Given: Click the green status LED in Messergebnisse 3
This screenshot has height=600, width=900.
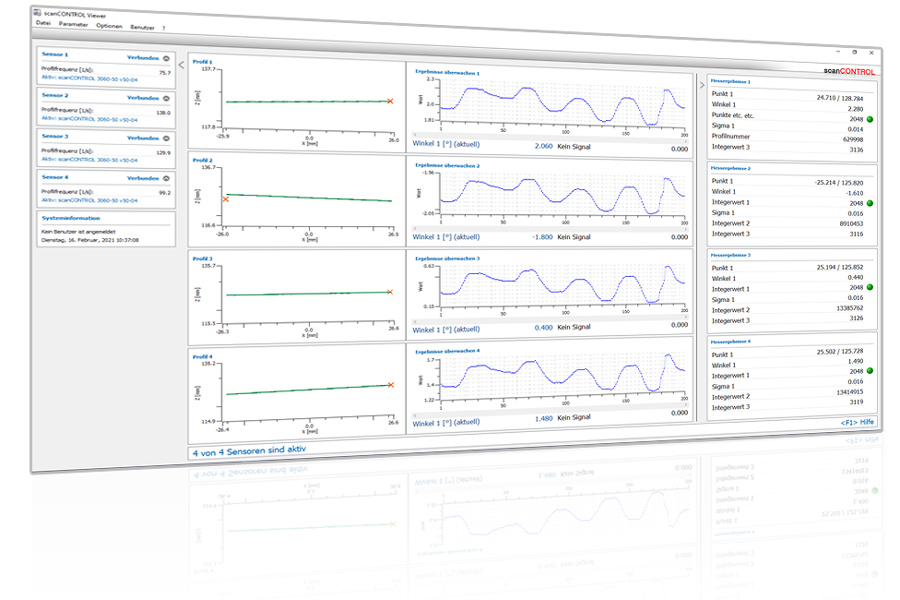Looking at the screenshot, I should tap(871, 288).
